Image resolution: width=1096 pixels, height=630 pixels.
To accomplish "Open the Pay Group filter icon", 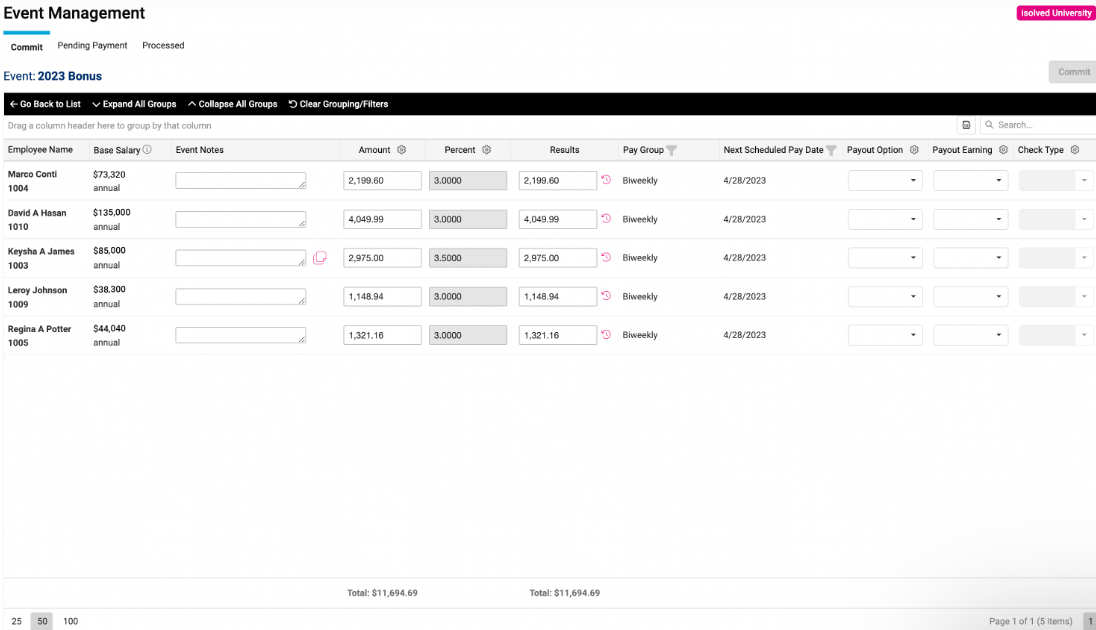I will (672, 150).
